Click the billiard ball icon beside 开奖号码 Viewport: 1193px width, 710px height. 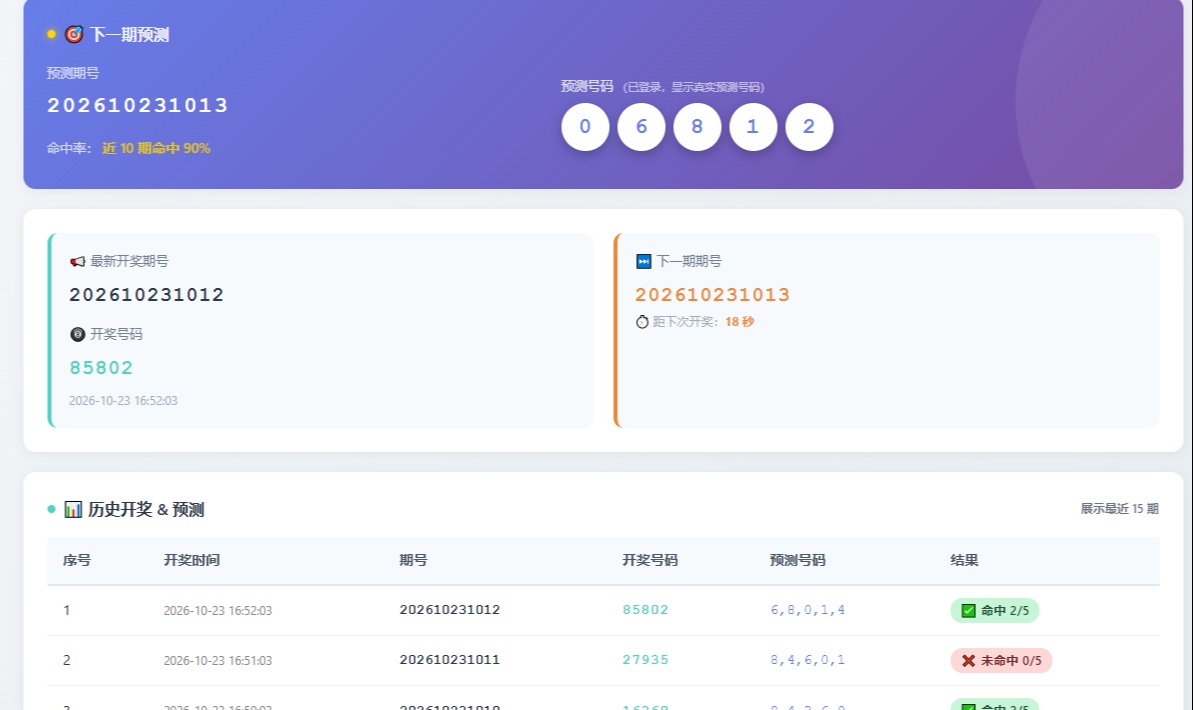point(78,334)
